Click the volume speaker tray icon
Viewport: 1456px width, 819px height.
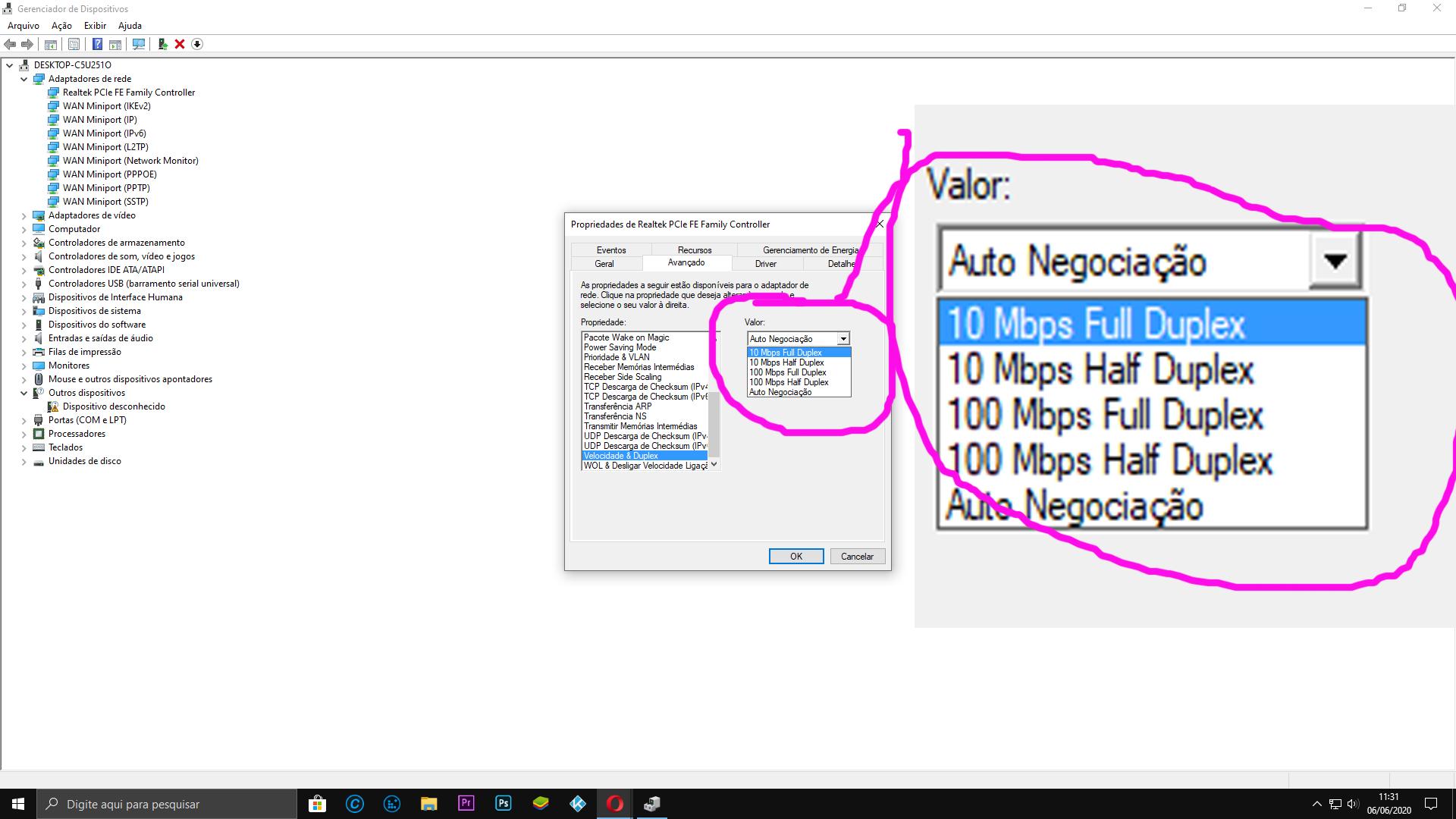point(1352,804)
